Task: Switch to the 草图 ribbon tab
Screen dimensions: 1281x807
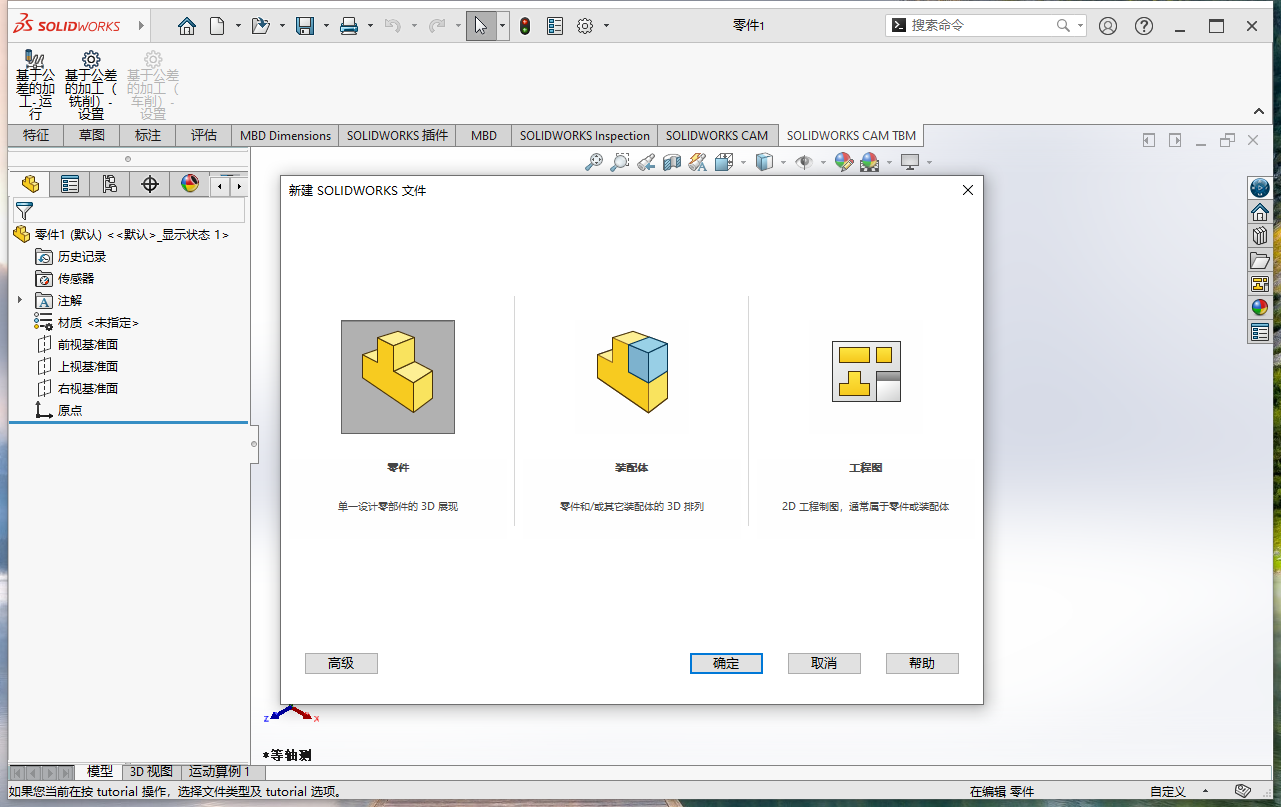Action: (x=92, y=135)
